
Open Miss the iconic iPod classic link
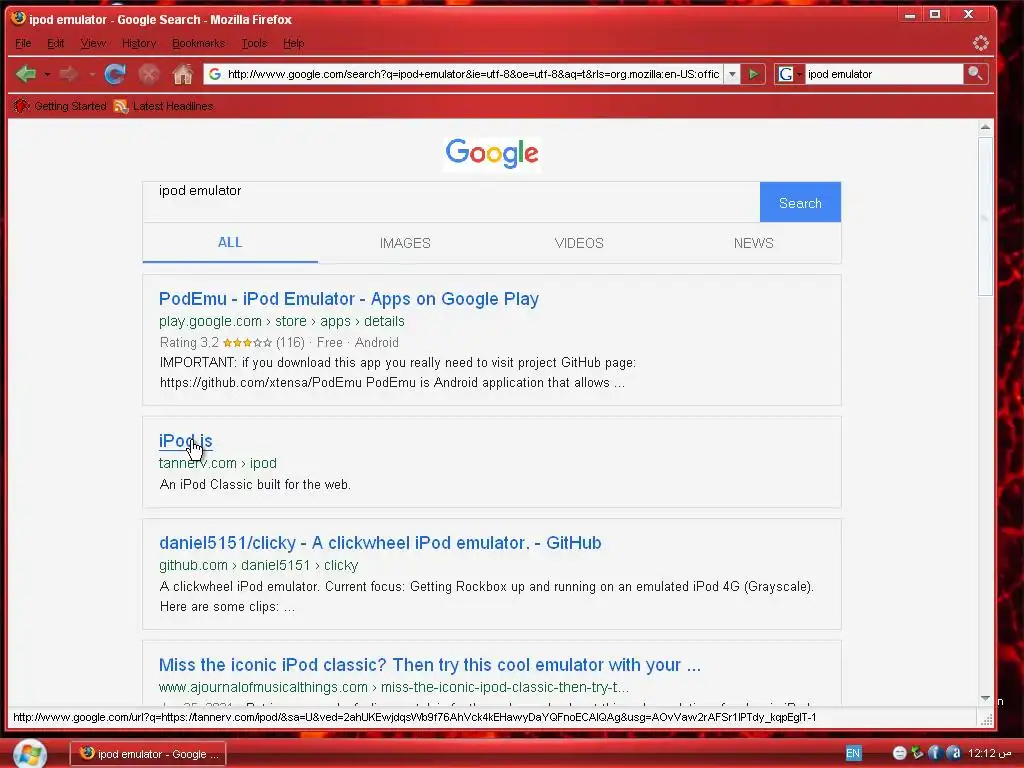[430, 665]
